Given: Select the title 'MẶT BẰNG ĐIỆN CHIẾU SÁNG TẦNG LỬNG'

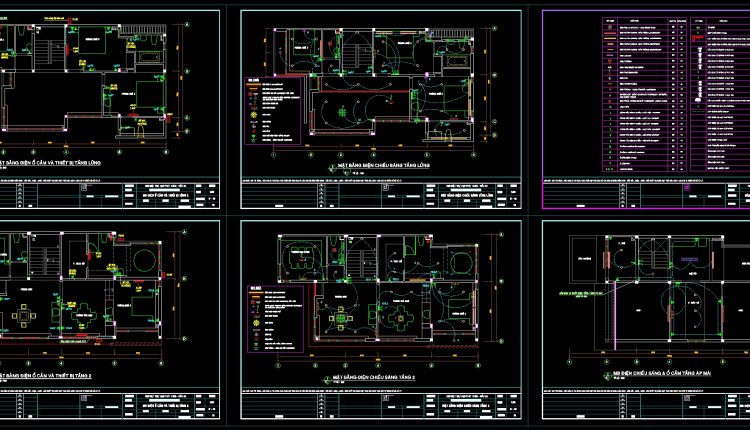Looking at the screenshot, I should [x=384, y=165].
